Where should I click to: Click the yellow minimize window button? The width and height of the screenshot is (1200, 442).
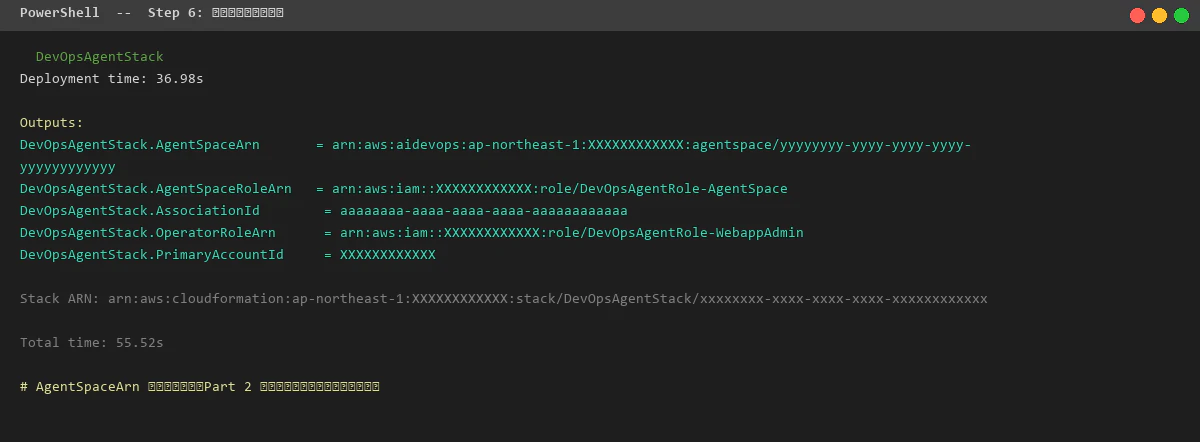(1159, 15)
